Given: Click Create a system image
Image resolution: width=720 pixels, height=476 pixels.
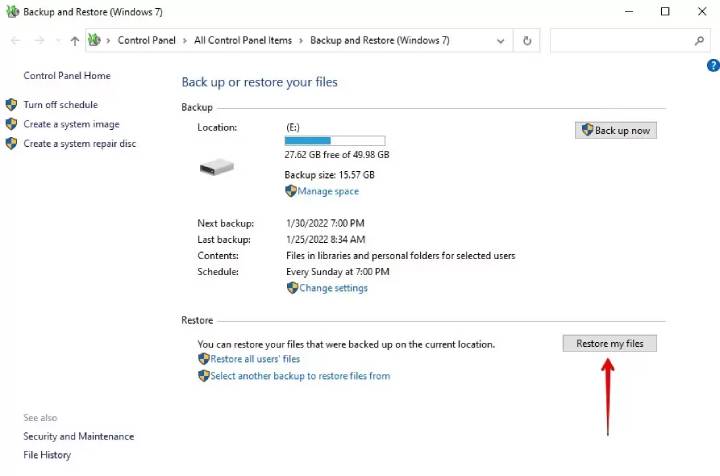Looking at the screenshot, I should click(x=71, y=124).
